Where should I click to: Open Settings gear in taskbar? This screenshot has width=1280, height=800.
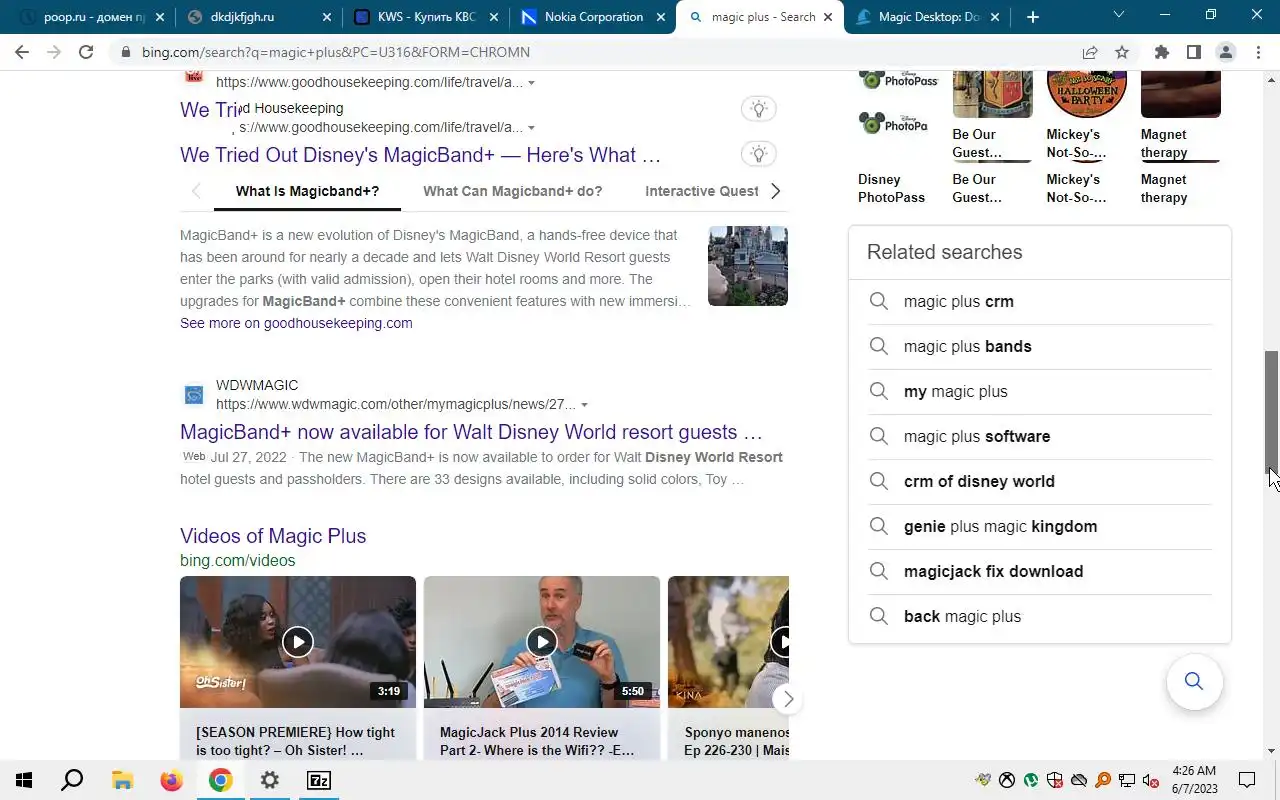269,780
